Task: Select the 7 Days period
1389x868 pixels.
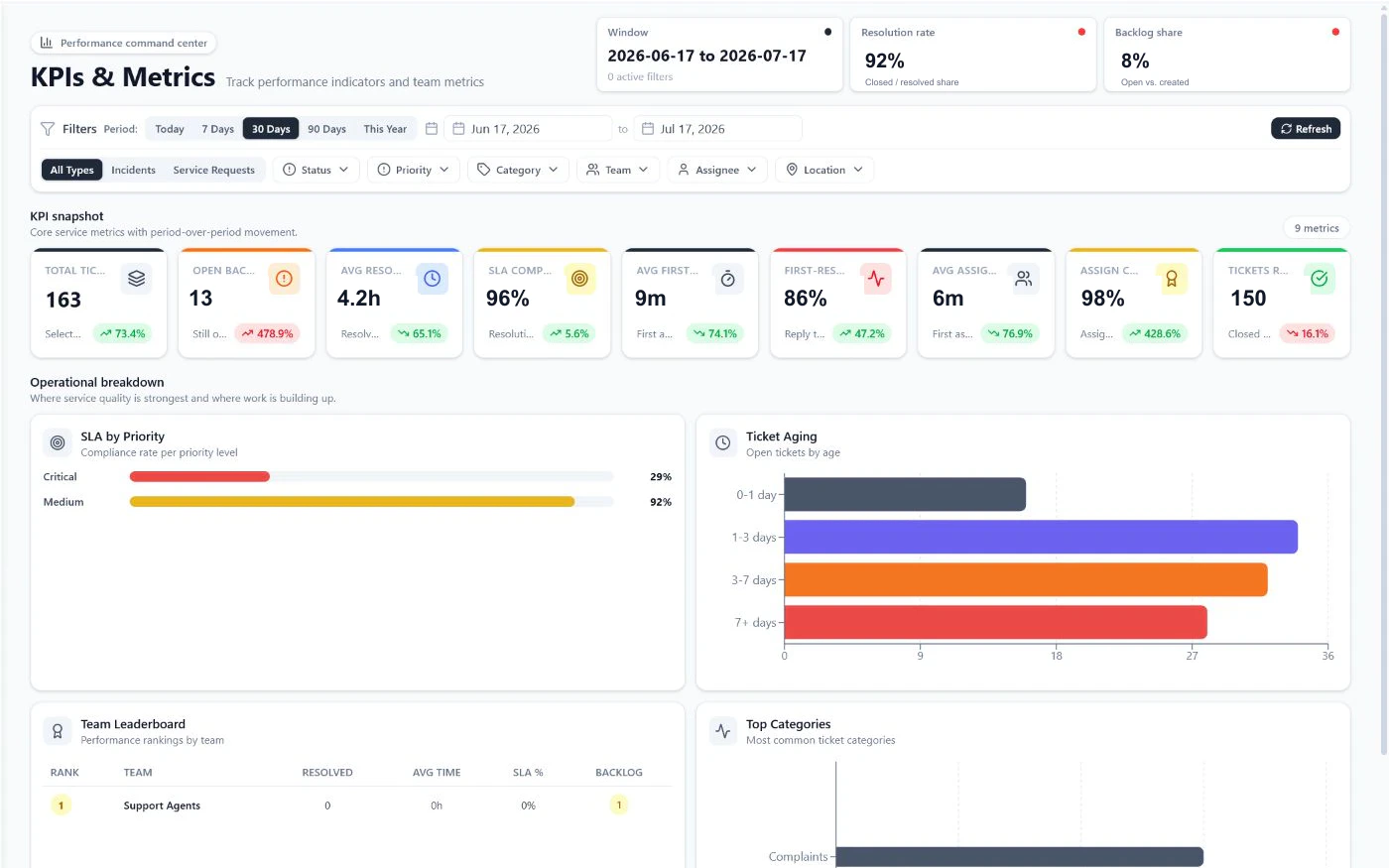Action: 217,129
